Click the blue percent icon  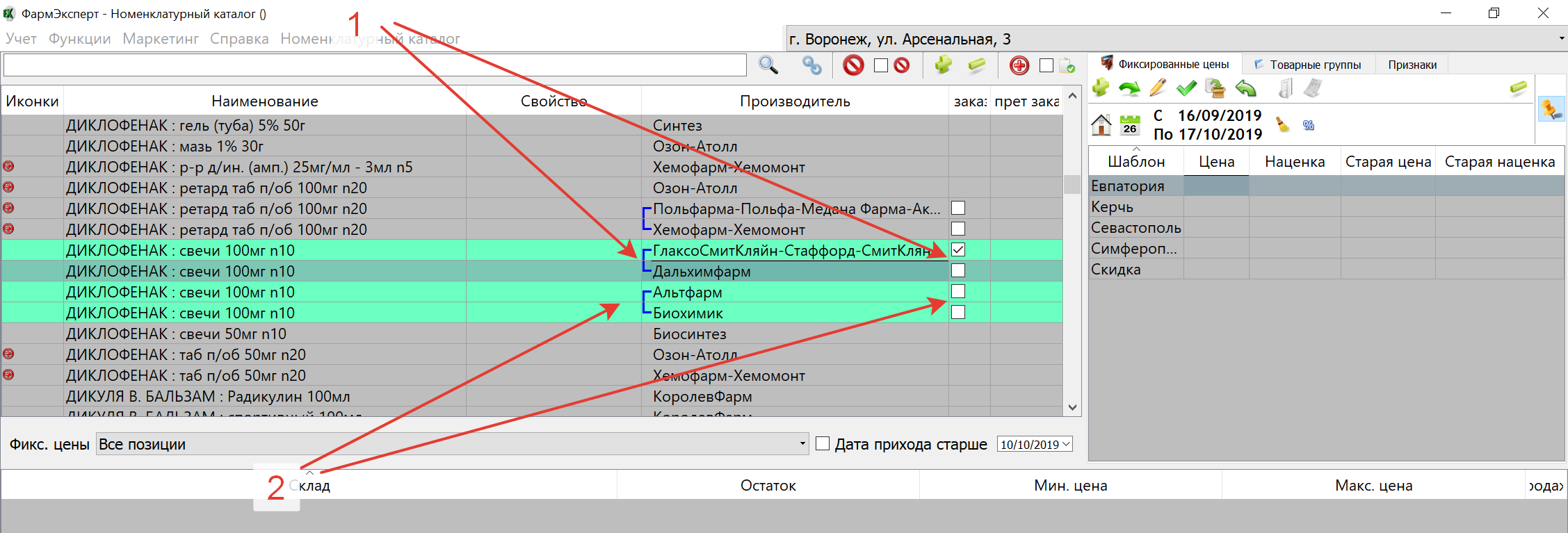(x=1309, y=125)
